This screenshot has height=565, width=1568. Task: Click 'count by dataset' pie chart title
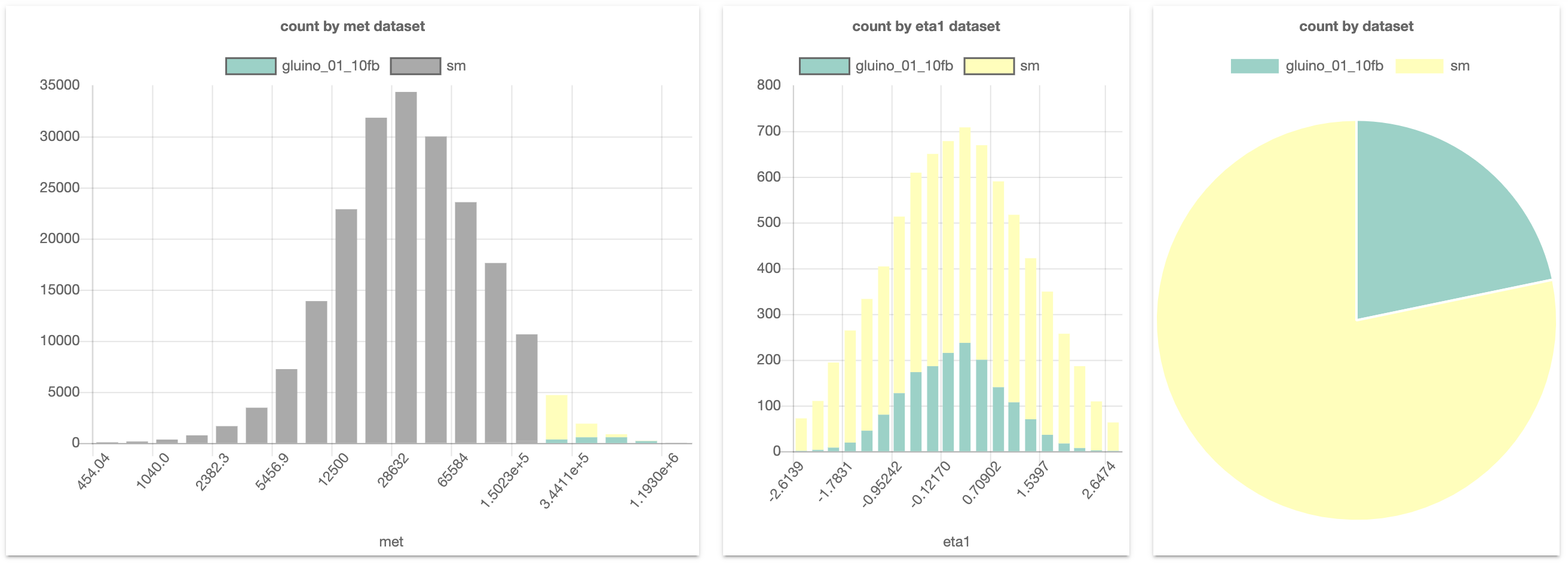coord(1356,26)
